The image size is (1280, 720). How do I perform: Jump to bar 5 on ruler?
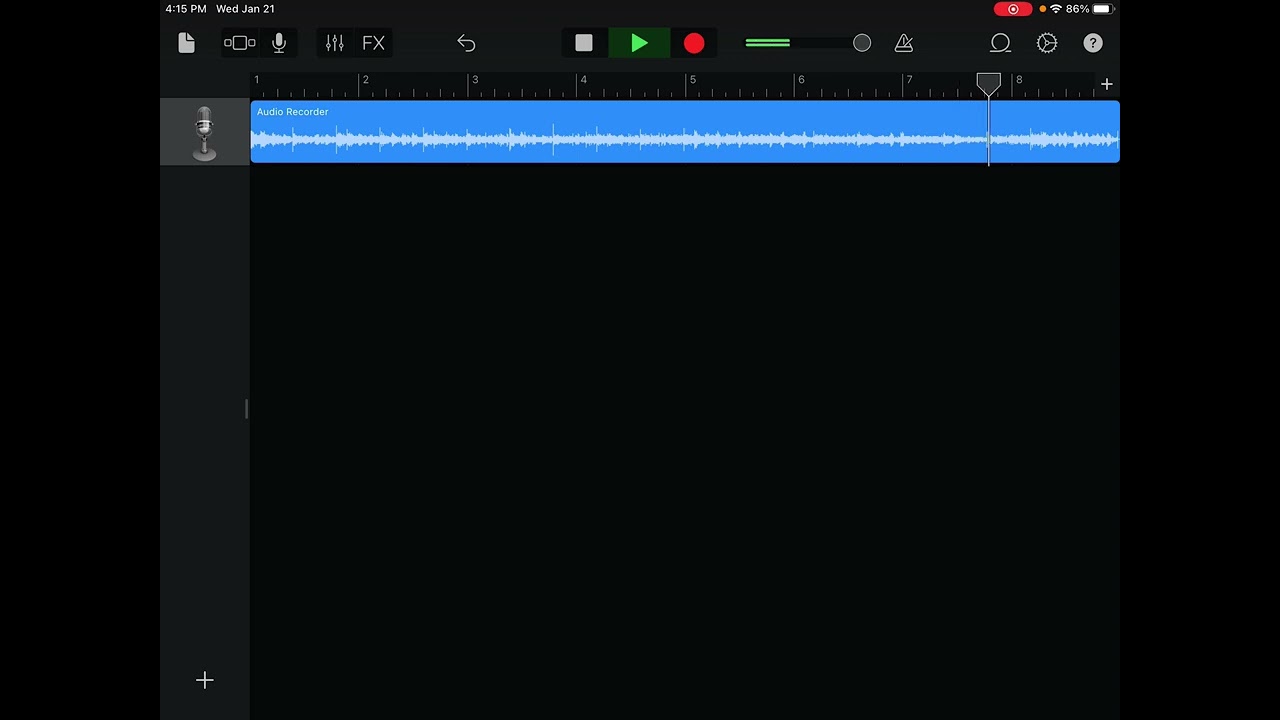pos(692,80)
